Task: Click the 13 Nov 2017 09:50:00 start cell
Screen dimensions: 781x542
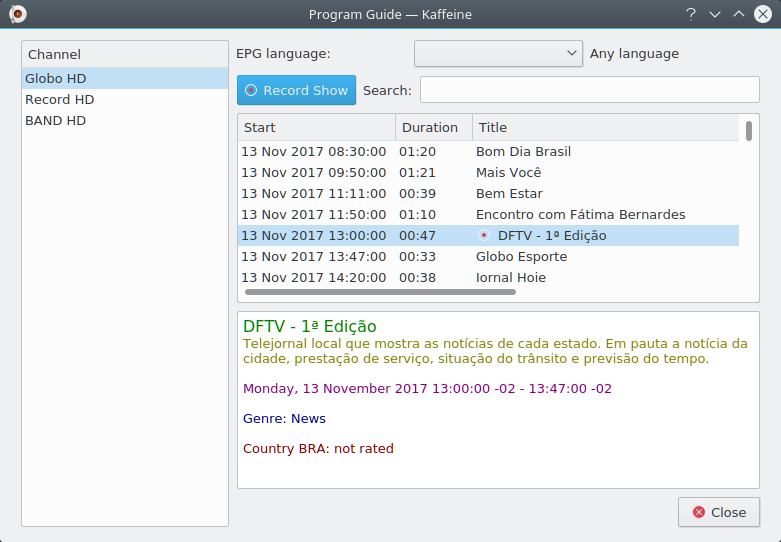Action: 314,172
